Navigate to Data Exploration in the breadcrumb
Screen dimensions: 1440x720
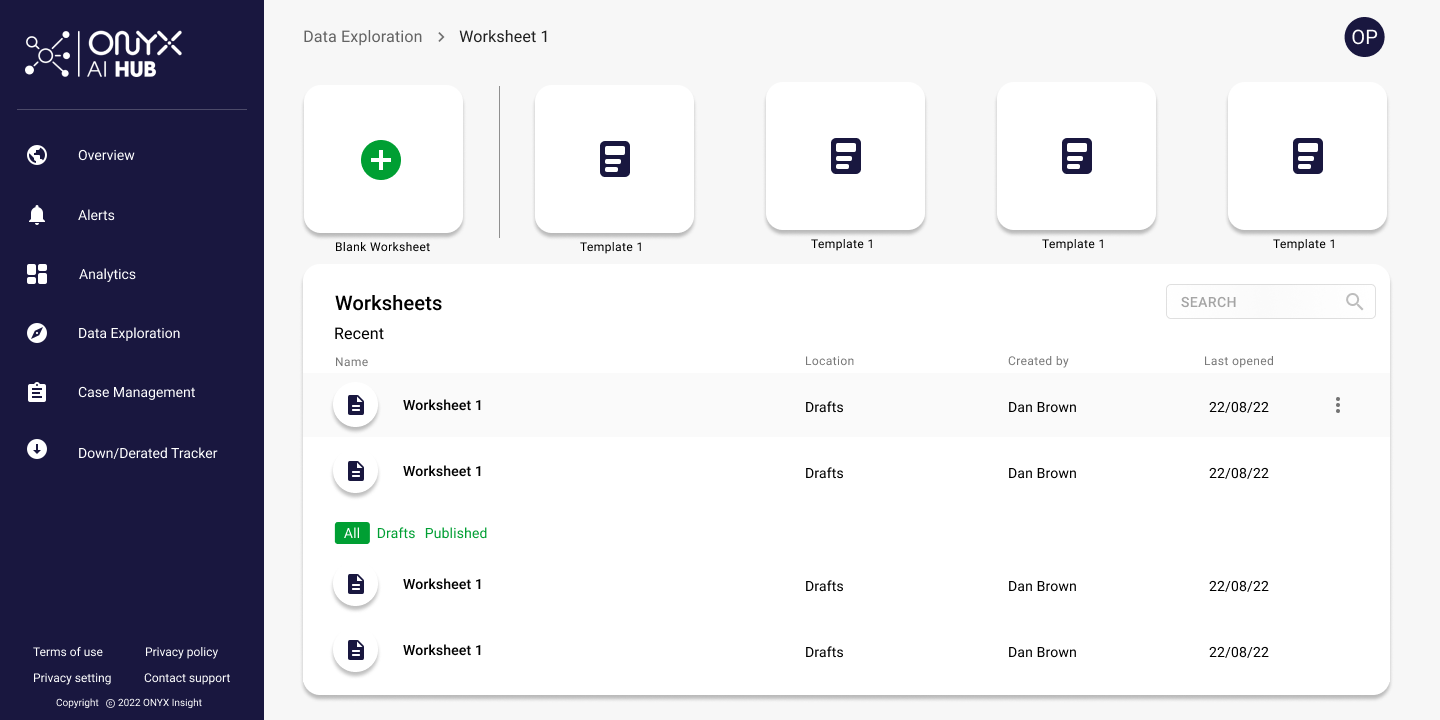tap(363, 37)
